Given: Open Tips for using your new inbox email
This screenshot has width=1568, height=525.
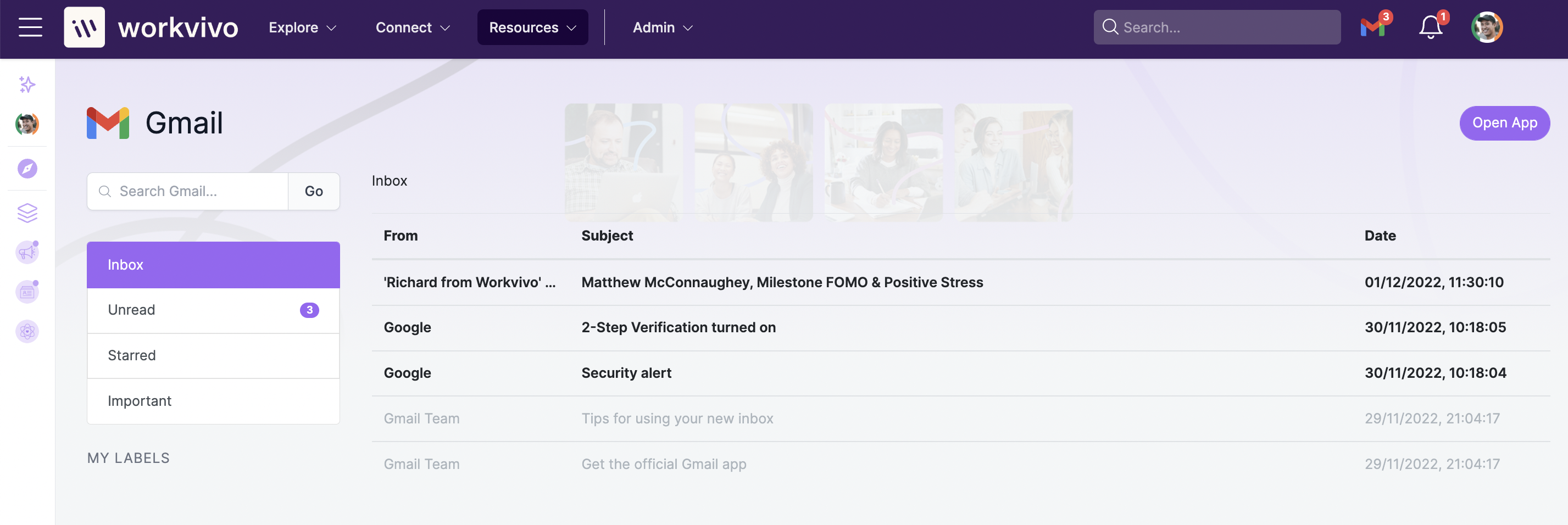Looking at the screenshot, I should tap(960, 419).
